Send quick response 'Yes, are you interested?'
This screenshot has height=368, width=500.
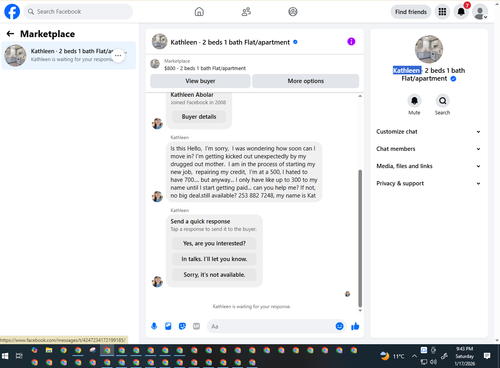214,243
